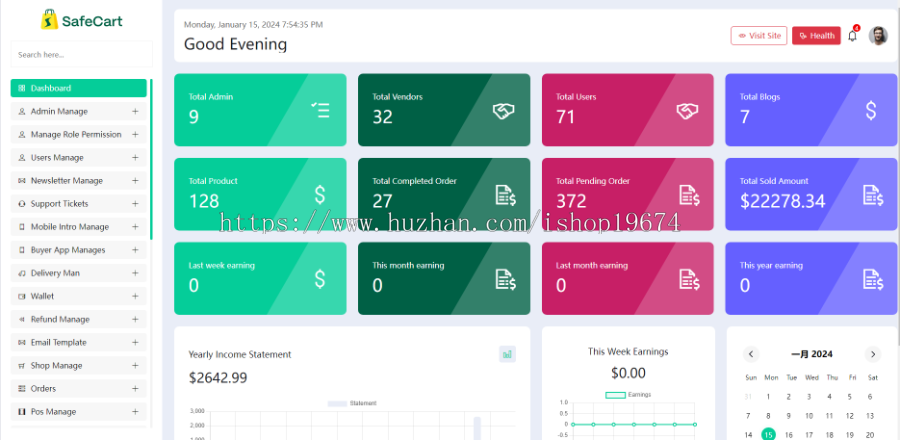Expand the Users Manage plus
The width and height of the screenshot is (900, 440).
click(135, 157)
